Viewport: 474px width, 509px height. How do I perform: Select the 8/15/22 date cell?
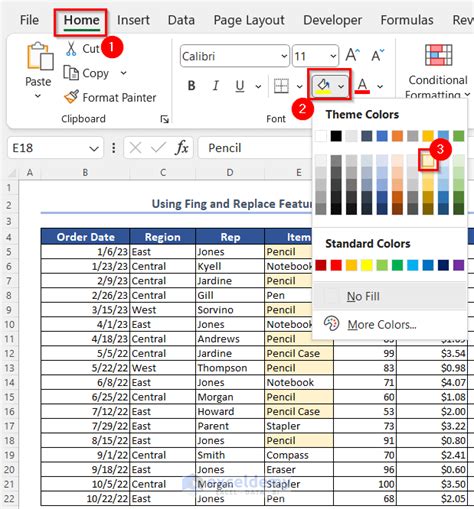85,440
